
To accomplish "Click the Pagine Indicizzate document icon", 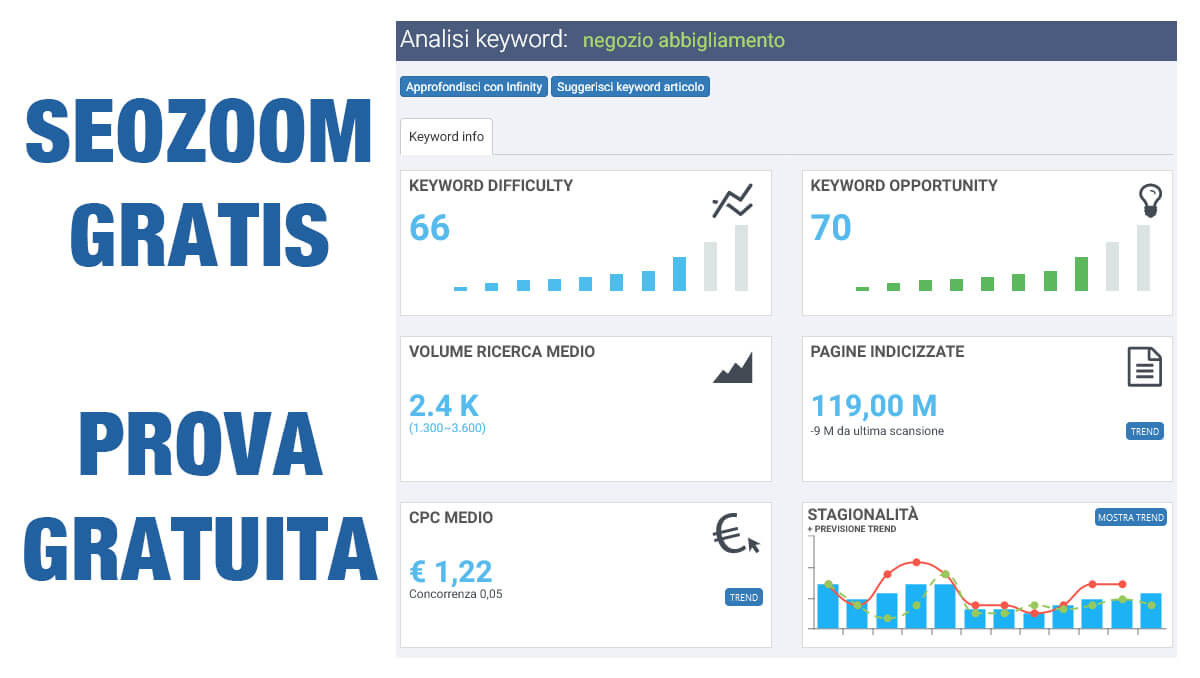I will click(1144, 367).
